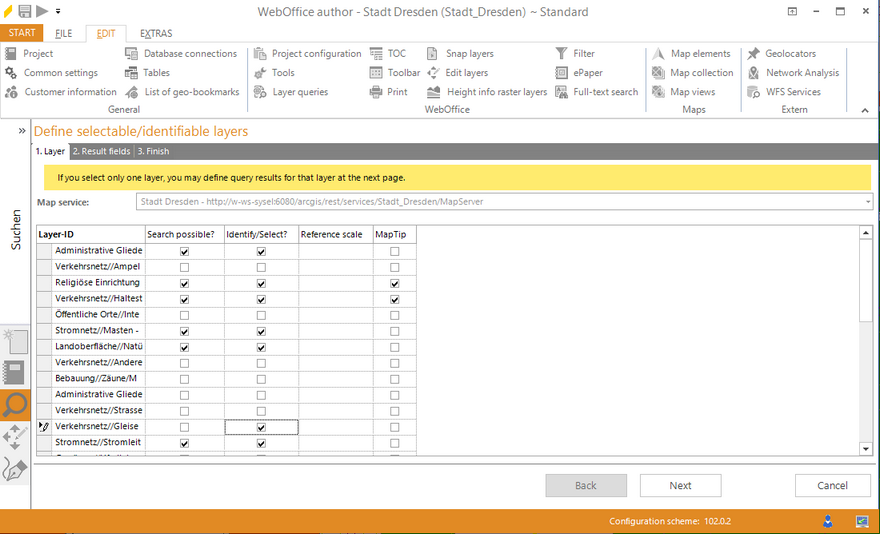
Task: Open Height info raster layers icon
Action: [433, 92]
